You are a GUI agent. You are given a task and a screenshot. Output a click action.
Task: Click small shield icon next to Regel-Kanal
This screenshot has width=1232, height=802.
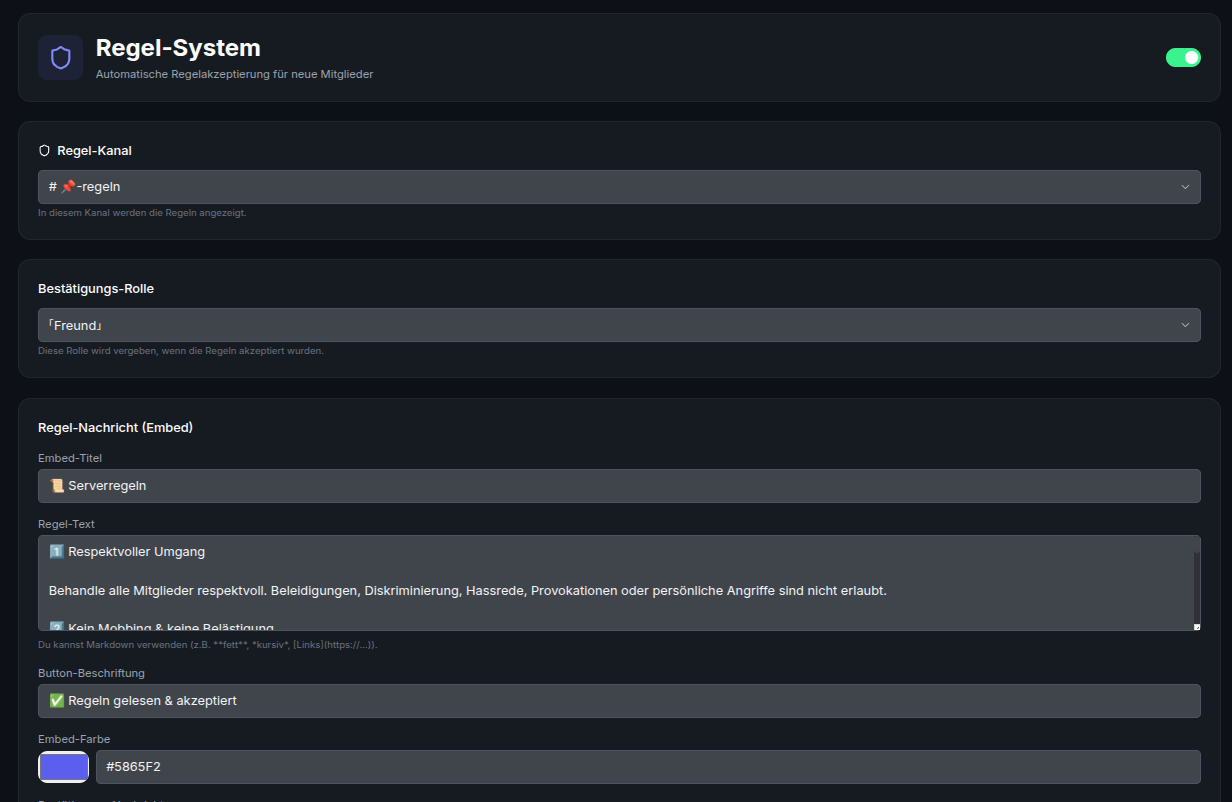[x=44, y=151]
